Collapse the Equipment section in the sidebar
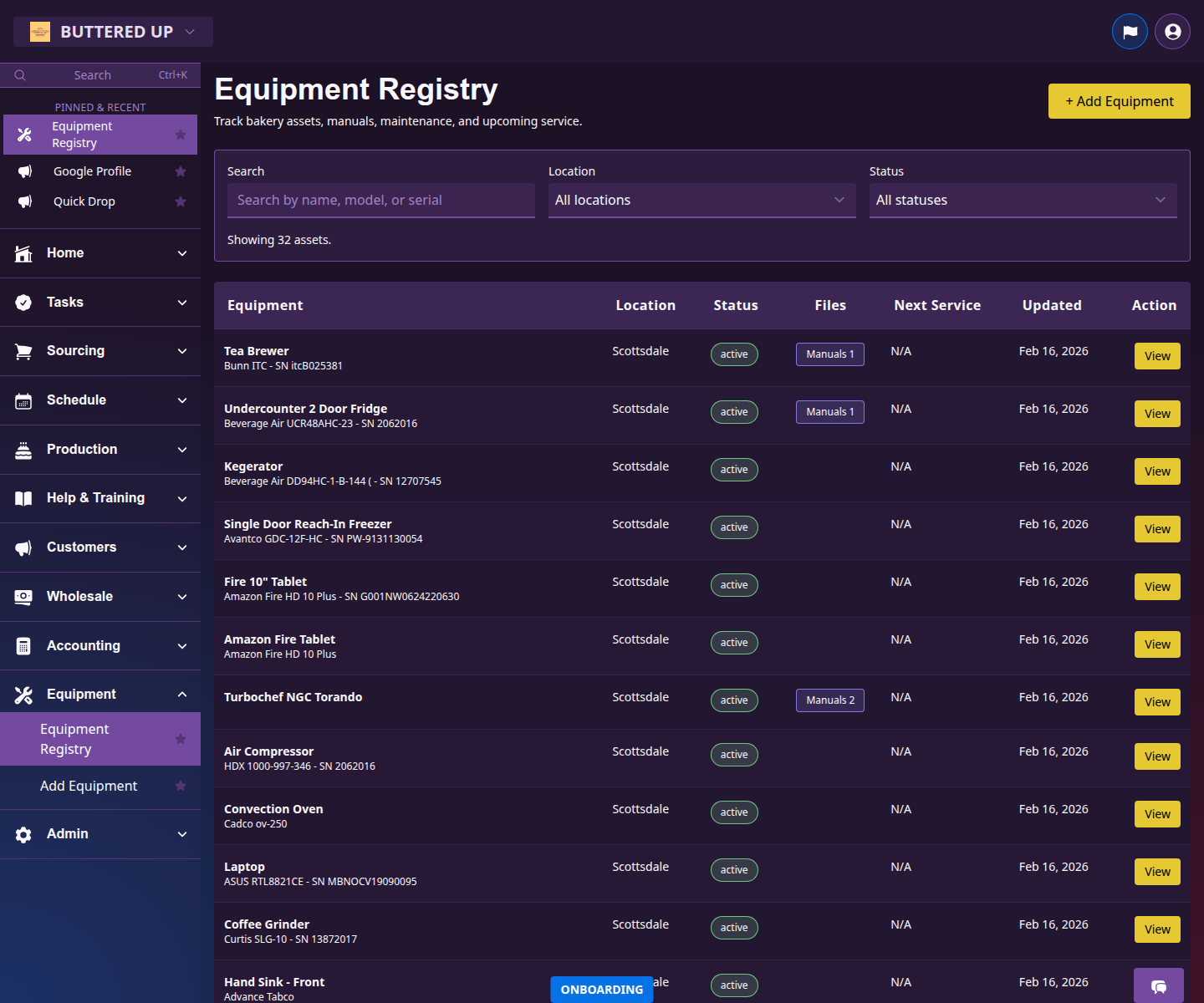 [182, 694]
